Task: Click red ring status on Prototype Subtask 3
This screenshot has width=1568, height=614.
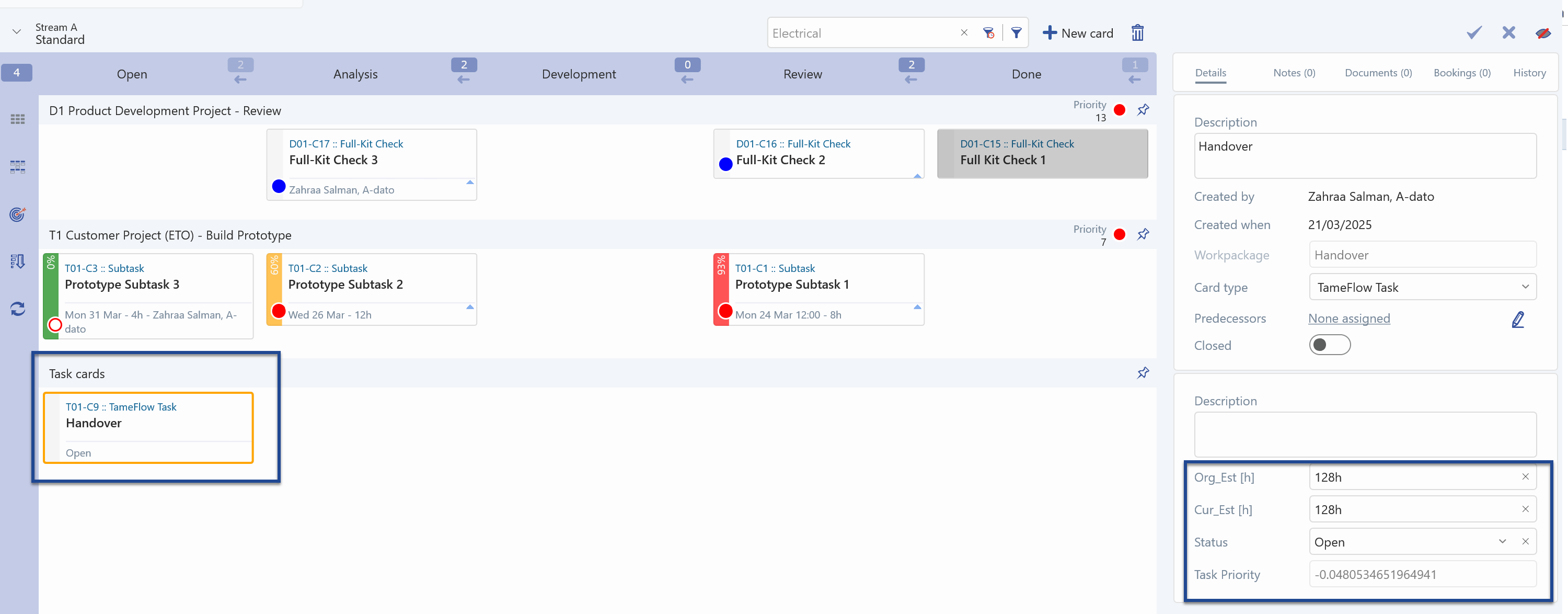Action: (x=55, y=325)
